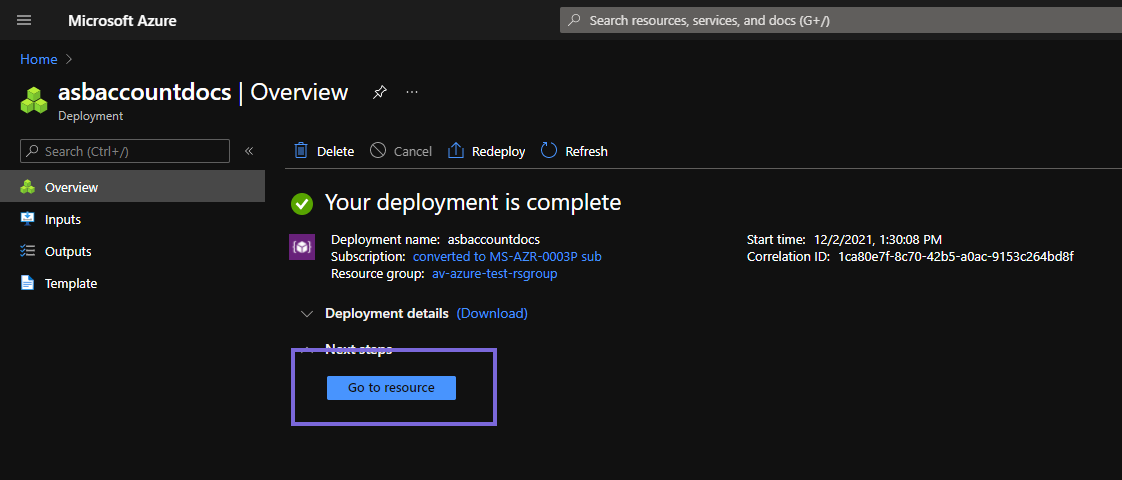
Task: Open the more options ellipsis beside title
Action: [412, 92]
